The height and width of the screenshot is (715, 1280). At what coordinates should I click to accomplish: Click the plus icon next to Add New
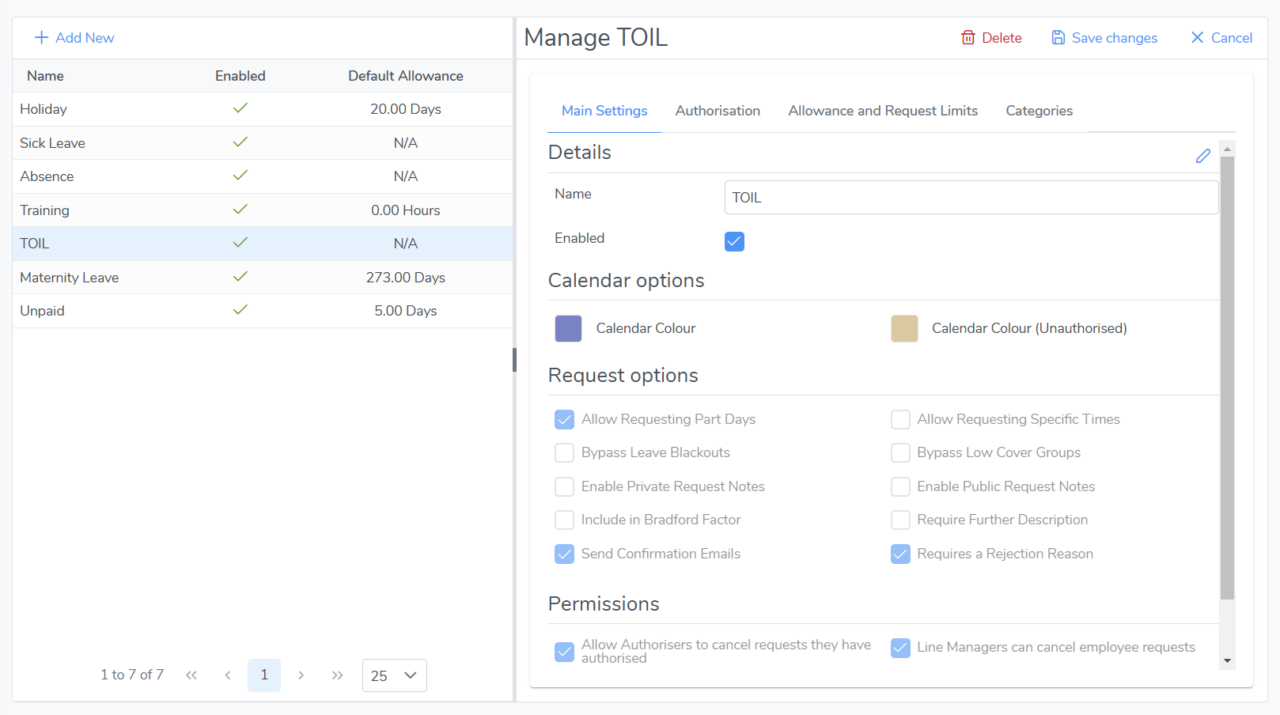(41, 38)
